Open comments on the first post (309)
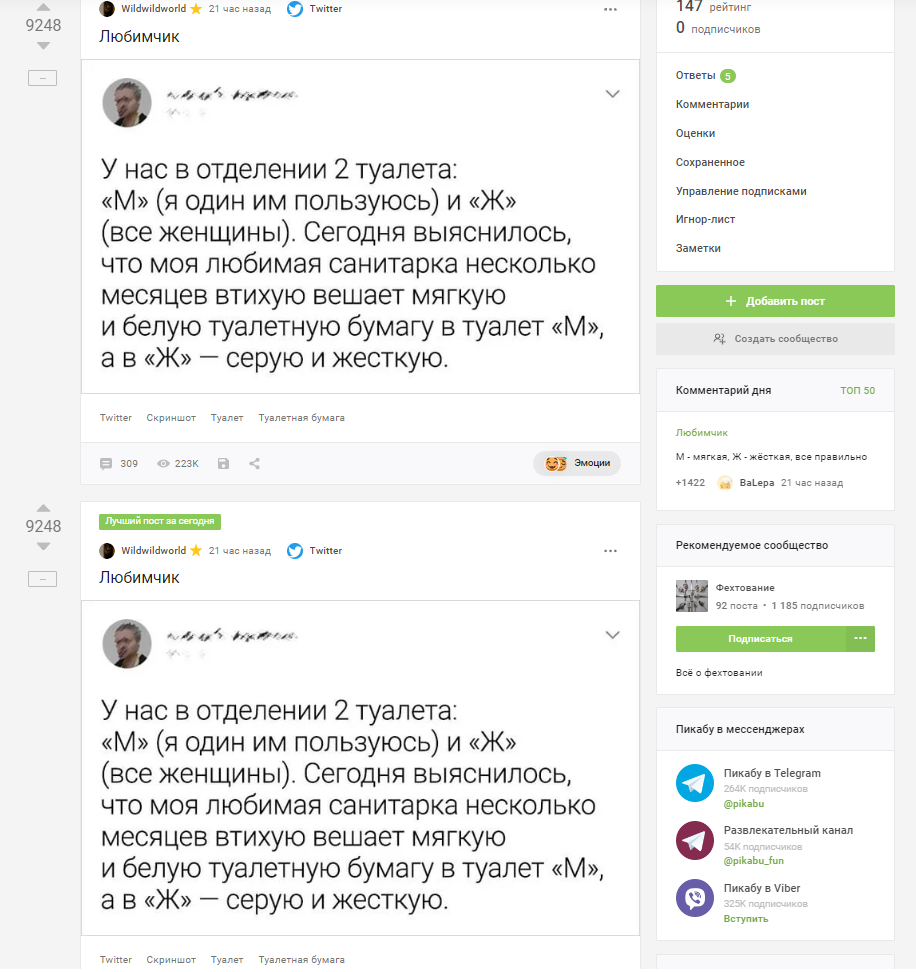The height and width of the screenshot is (972, 916). point(118,464)
